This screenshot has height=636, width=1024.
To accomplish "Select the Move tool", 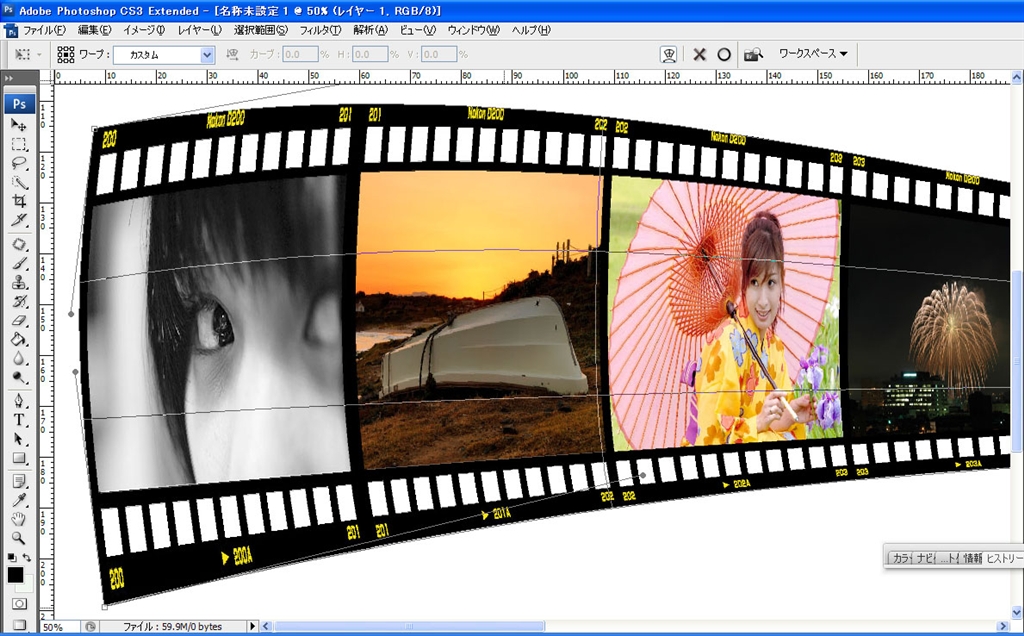I will tap(19, 124).
